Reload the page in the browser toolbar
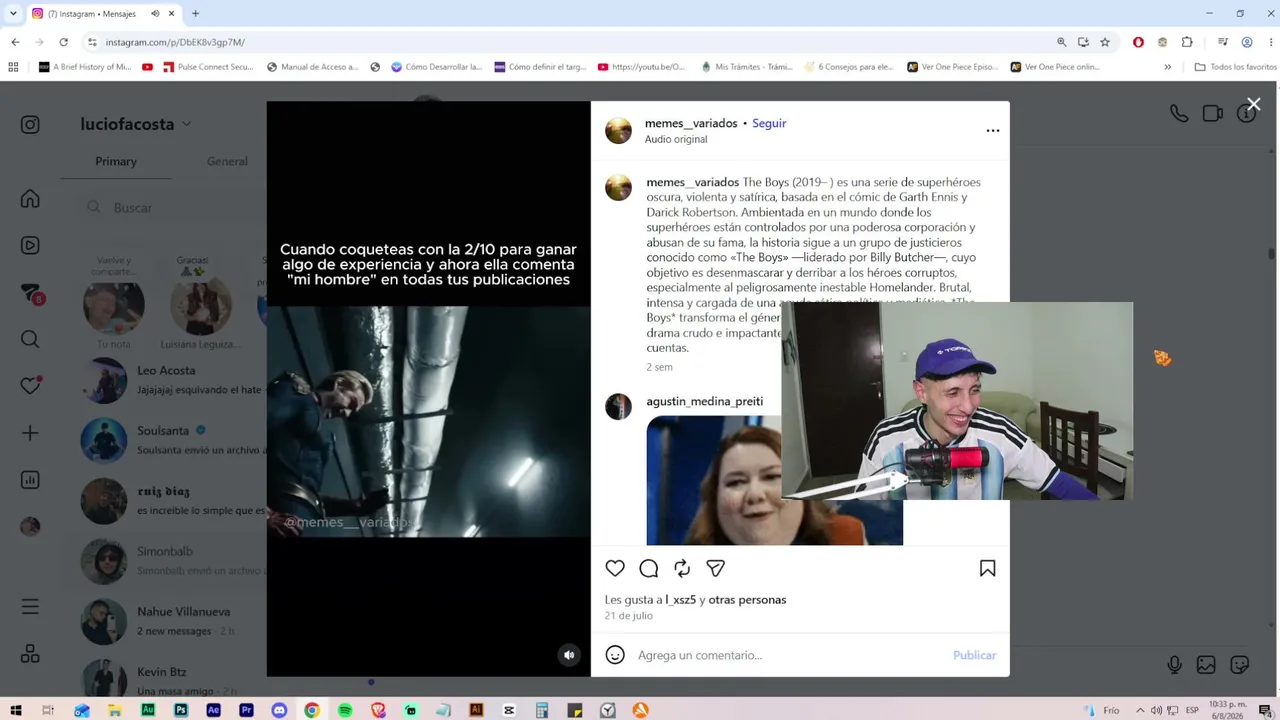 click(x=63, y=42)
